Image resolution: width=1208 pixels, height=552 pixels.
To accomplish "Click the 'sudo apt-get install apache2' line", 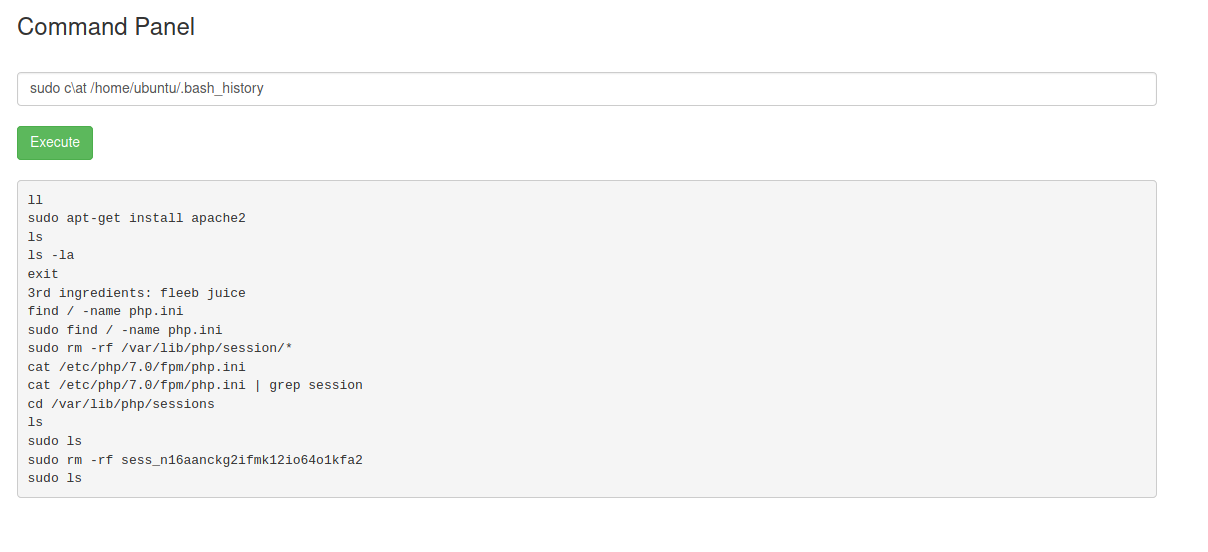I will click(137, 218).
